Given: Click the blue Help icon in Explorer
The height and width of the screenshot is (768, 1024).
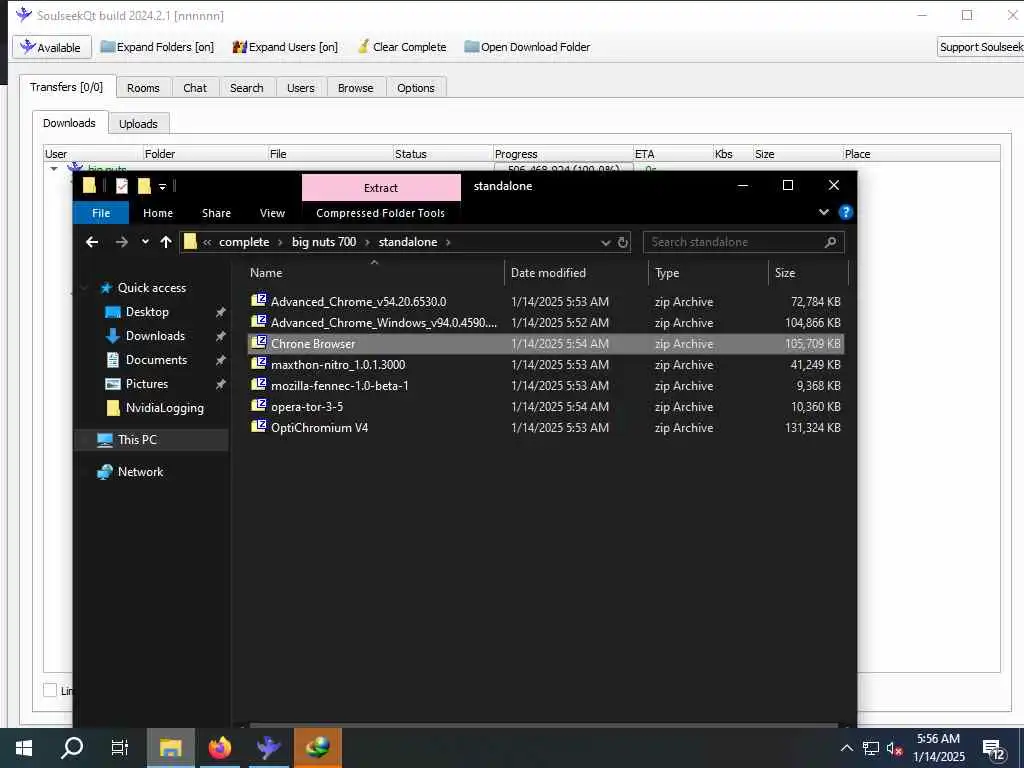Looking at the screenshot, I should 846,212.
